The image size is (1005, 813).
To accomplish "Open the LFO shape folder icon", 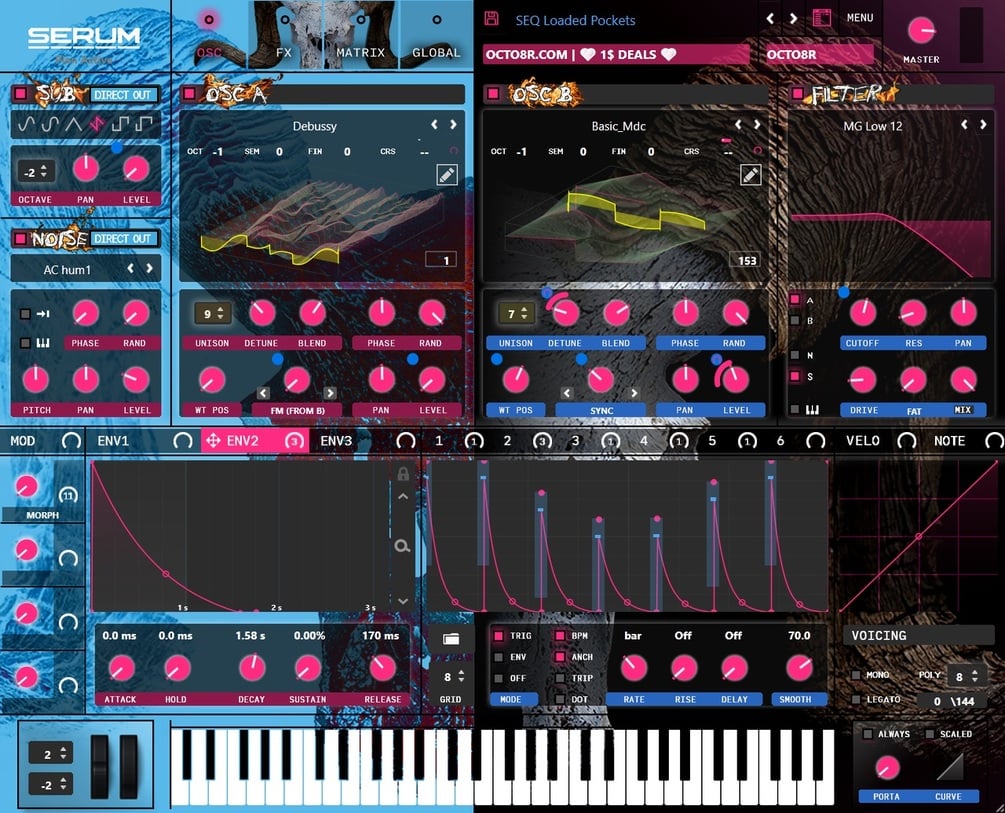I will 451,639.
